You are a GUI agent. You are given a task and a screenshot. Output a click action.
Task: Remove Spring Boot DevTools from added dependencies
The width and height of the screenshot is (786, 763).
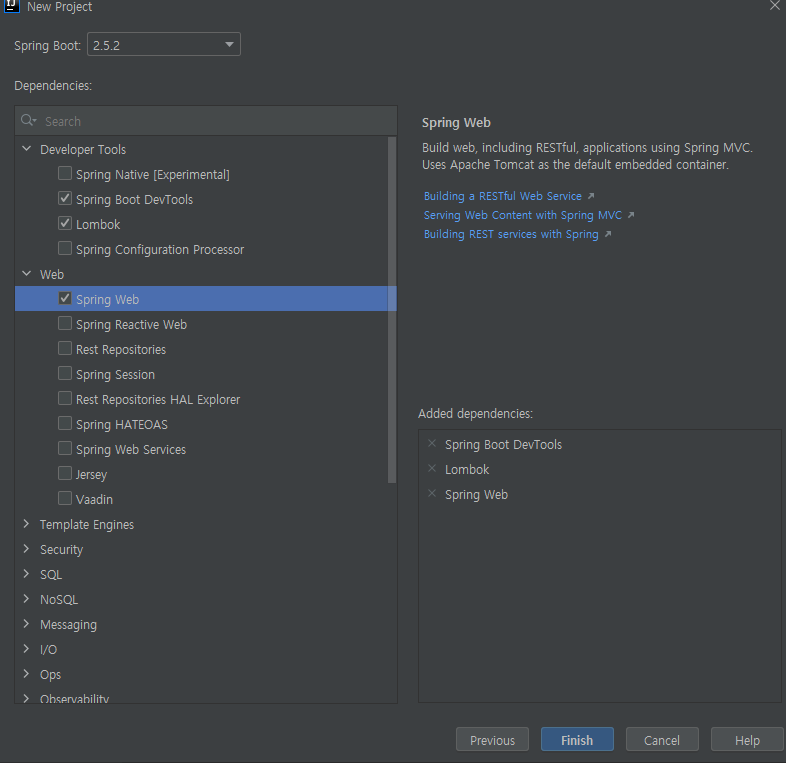pos(432,444)
